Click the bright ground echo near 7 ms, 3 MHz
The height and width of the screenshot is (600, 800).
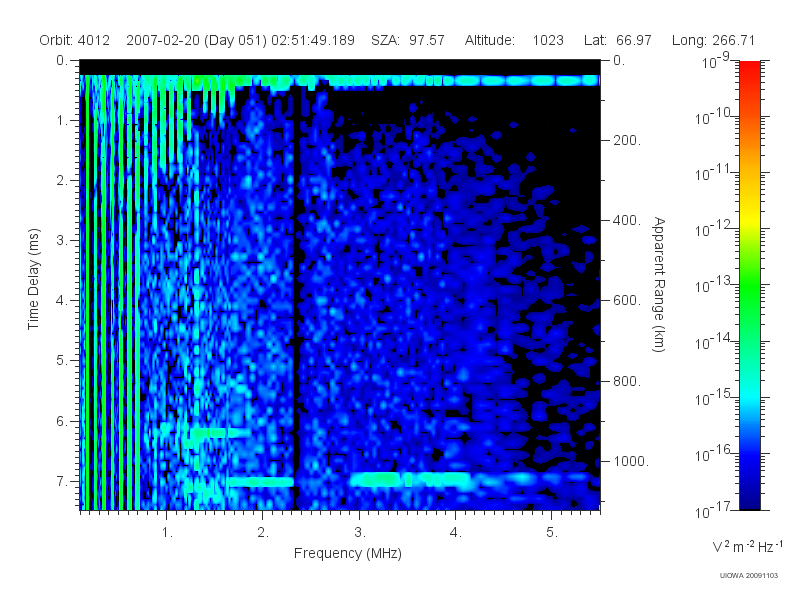click(x=408, y=480)
